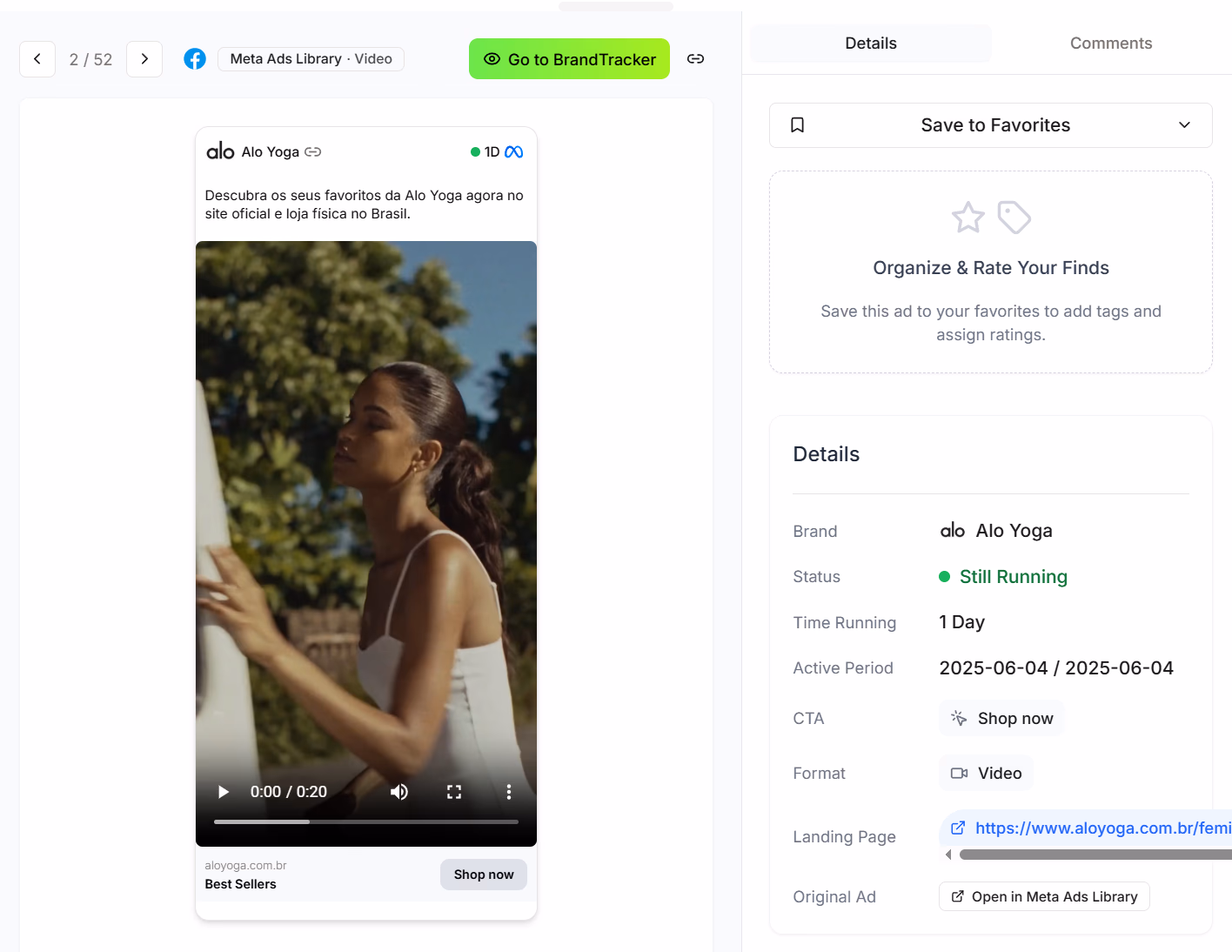Click the Meta infinity logo on ad card
This screenshot has height=952, width=1232.
pos(514,152)
